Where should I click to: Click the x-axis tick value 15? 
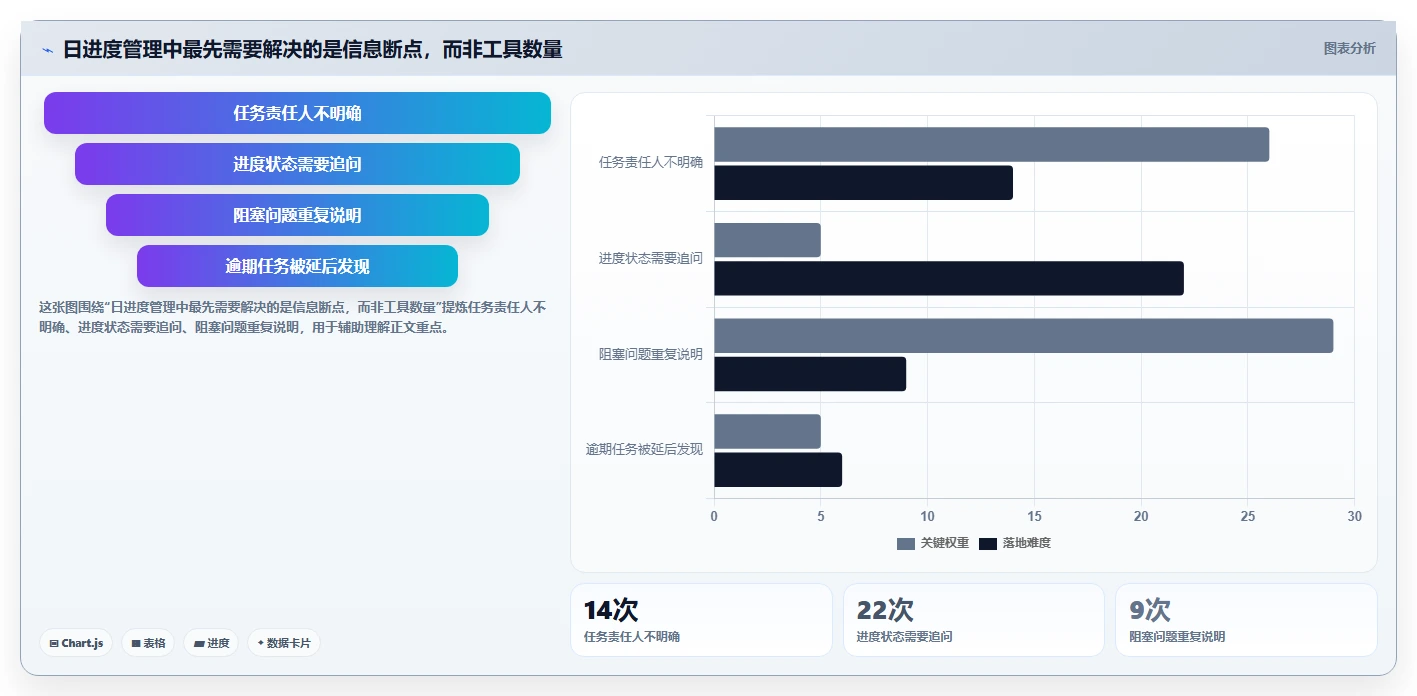(x=1034, y=516)
